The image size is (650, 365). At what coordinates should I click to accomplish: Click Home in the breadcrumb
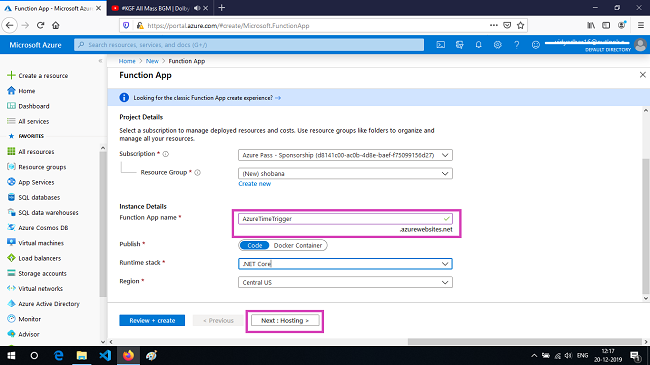pos(127,61)
